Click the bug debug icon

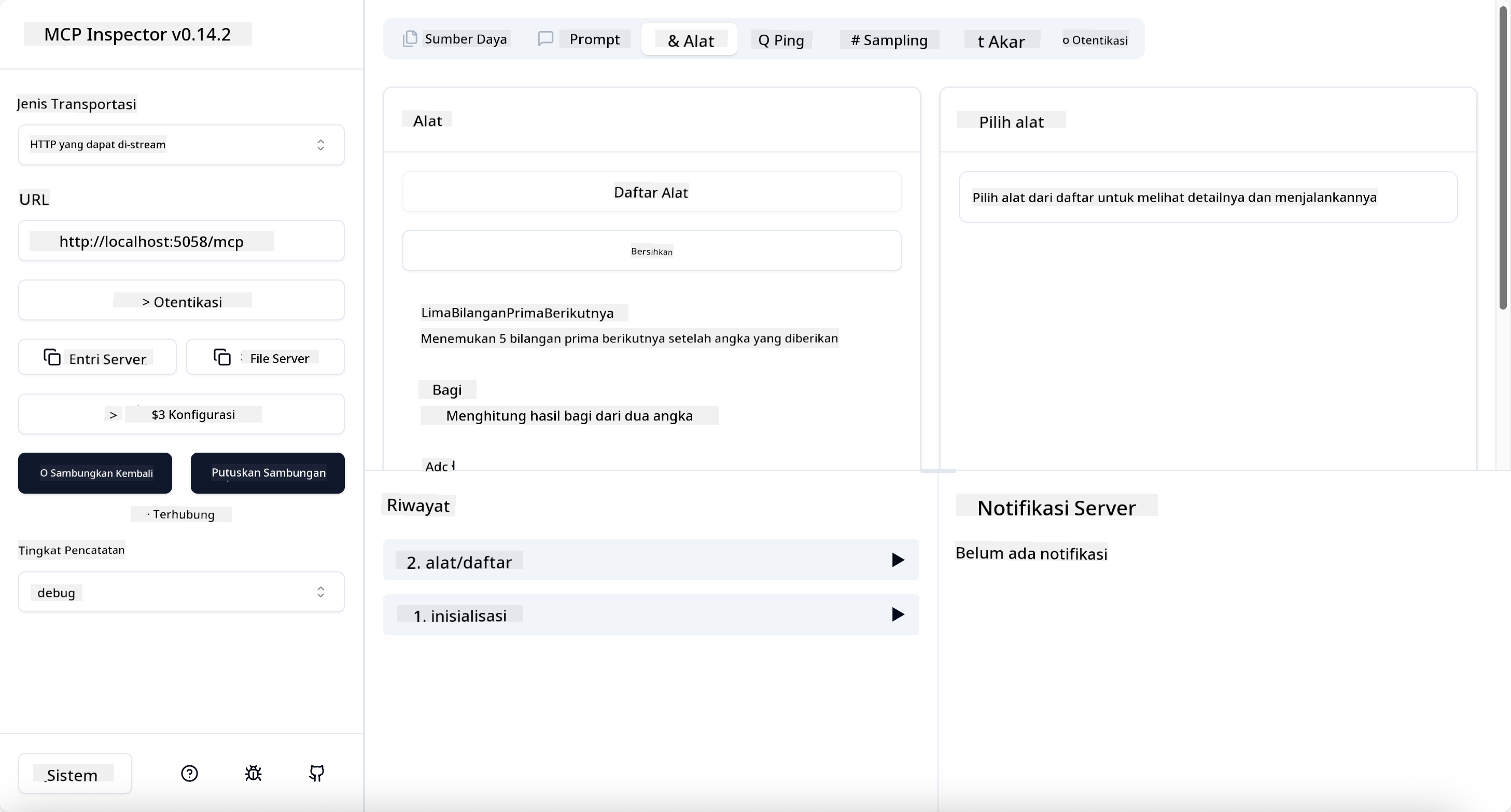(253, 773)
